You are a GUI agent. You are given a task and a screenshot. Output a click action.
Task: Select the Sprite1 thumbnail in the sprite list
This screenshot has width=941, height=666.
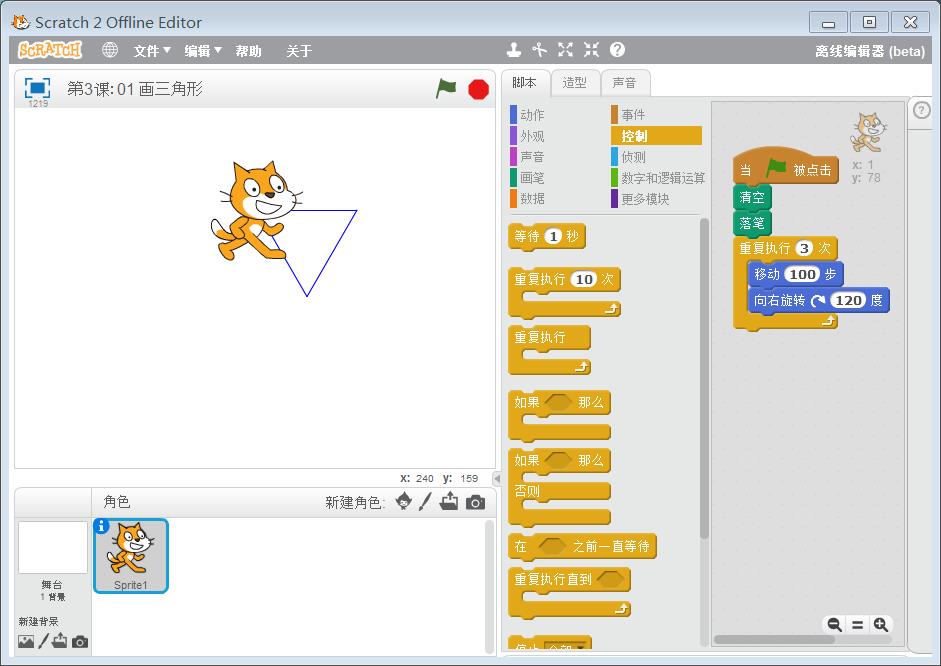tap(131, 556)
